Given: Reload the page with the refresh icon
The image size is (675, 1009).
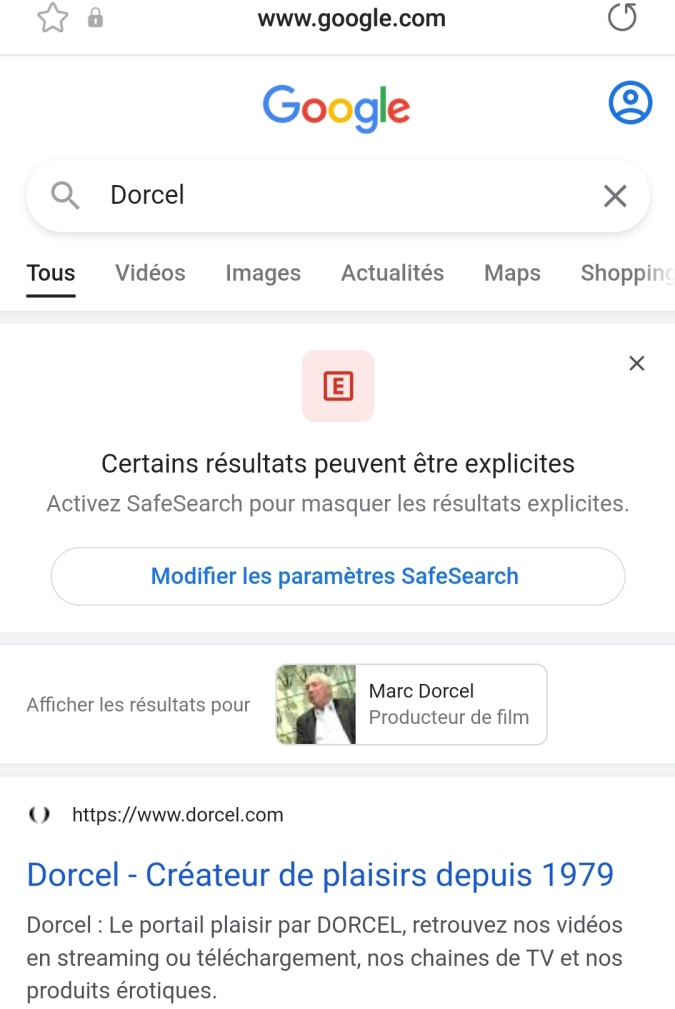Looking at the screenshot, I should [622, 18].
